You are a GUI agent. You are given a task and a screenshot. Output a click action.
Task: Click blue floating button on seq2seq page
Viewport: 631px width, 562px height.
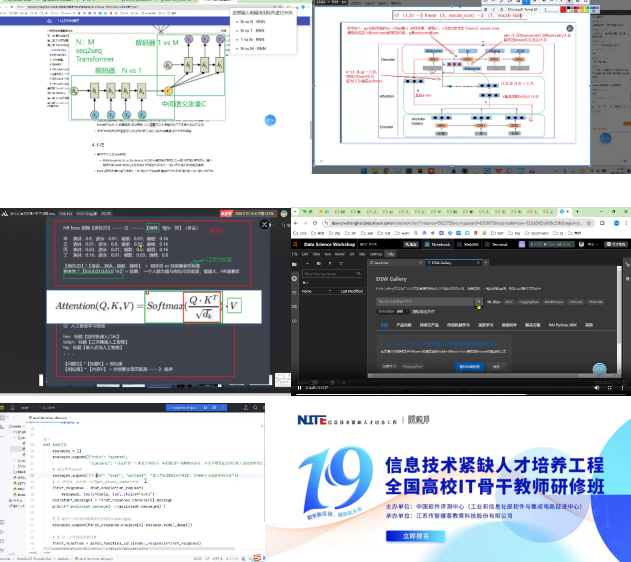click(x=270, y=120)
